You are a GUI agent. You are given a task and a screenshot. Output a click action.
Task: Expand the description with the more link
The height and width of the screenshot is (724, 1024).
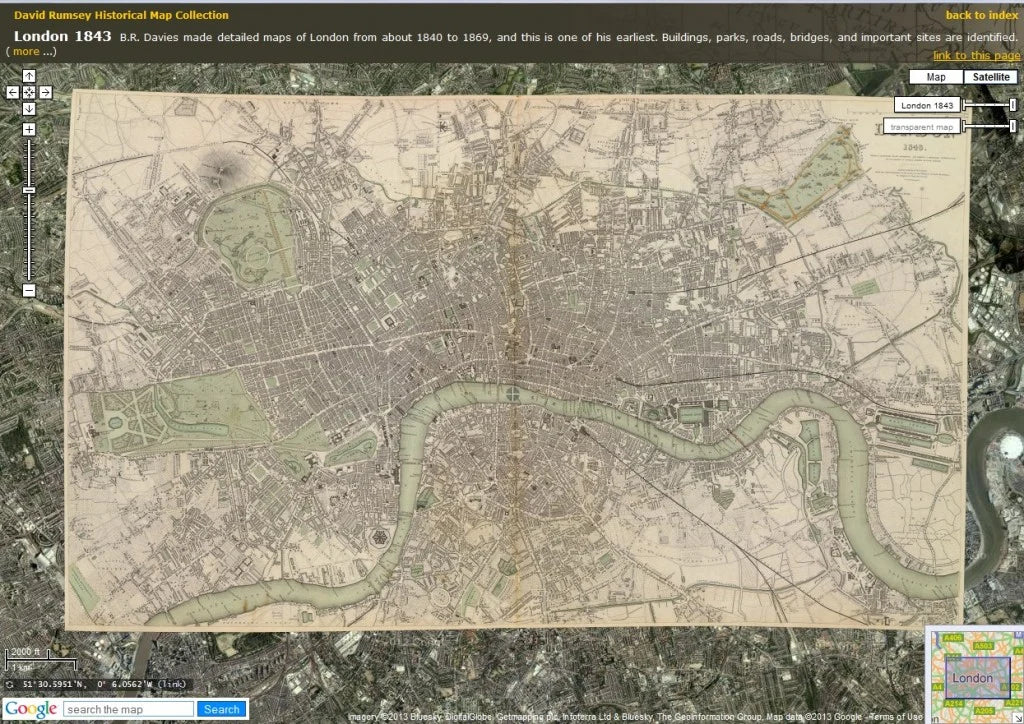(x=26, y=52)
